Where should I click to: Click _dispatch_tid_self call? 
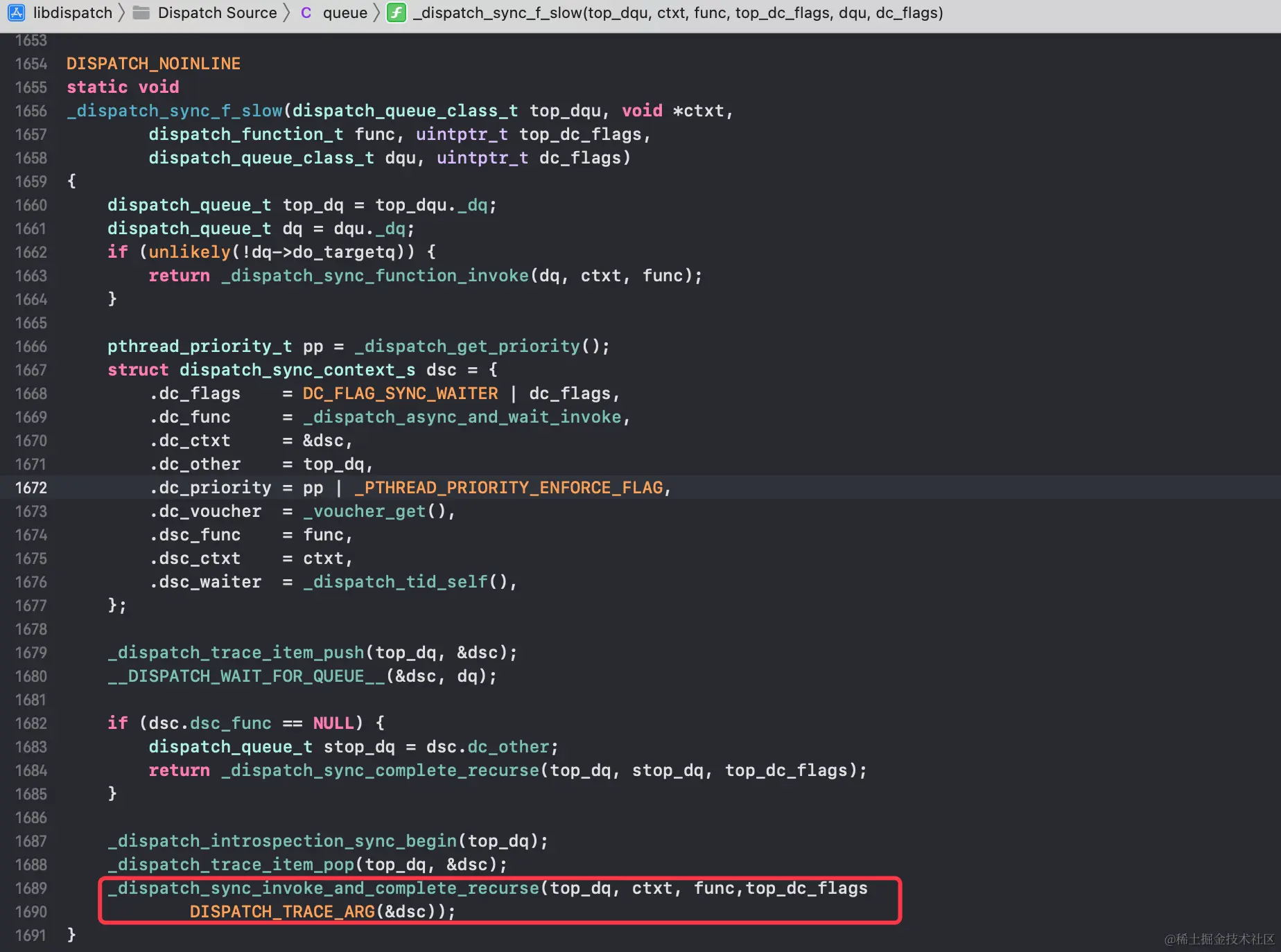tap(395, 582)
